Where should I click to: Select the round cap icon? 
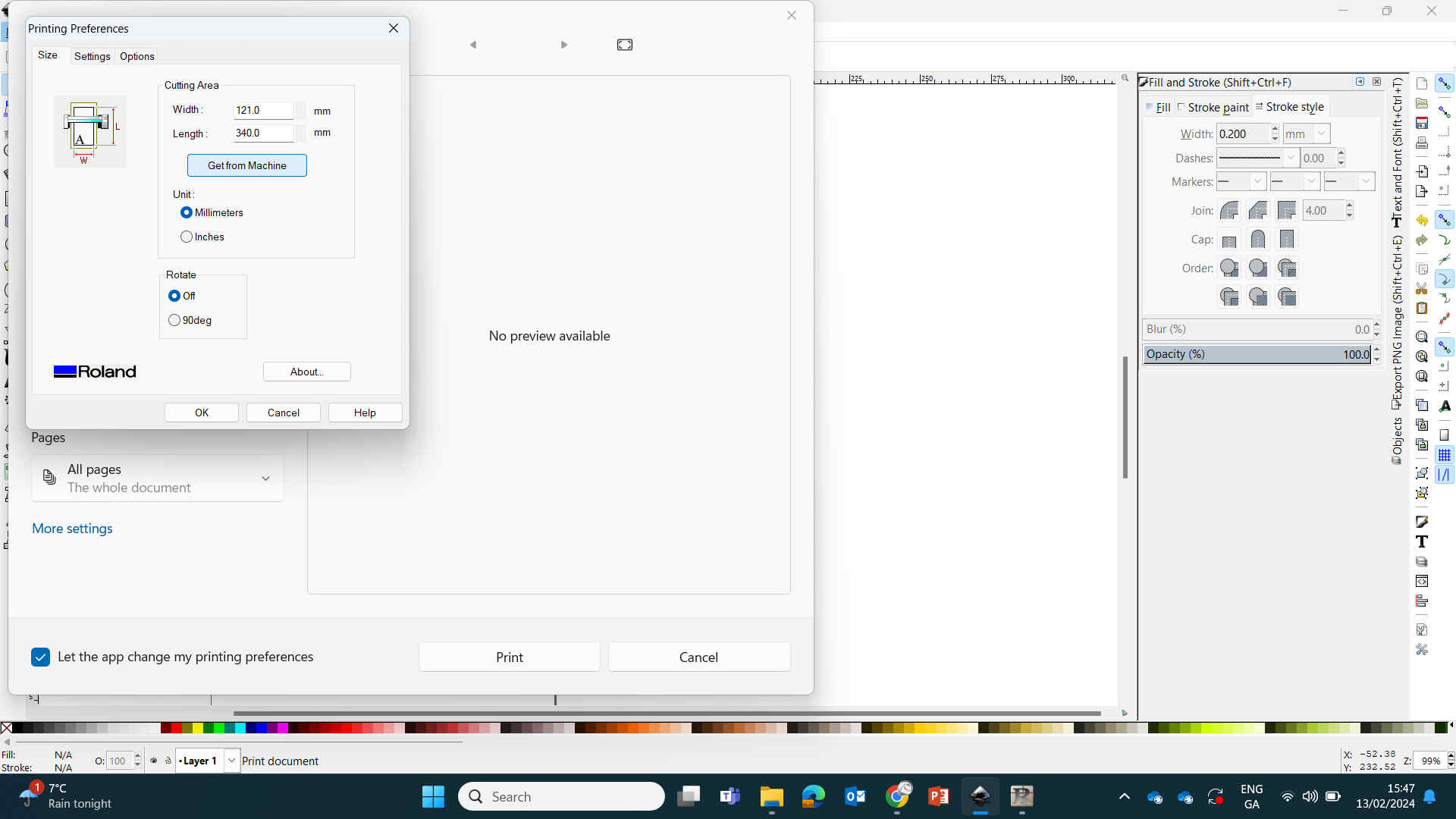[x=1258, y=239]
